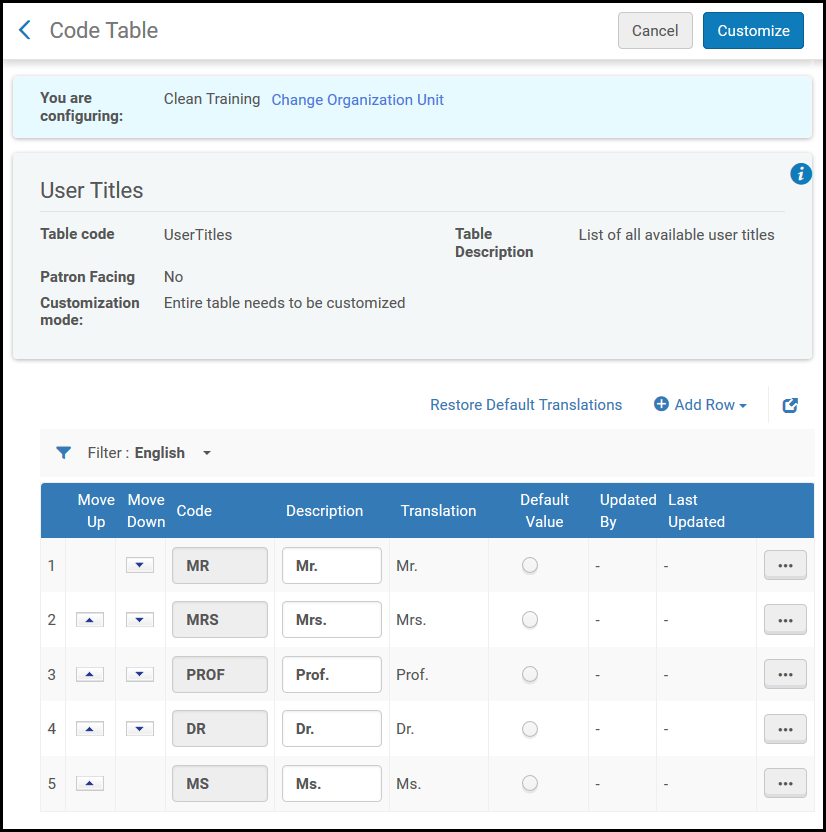Click the MR code field
This screenshot has width=826, height=832.
click(x=220, y=566)
